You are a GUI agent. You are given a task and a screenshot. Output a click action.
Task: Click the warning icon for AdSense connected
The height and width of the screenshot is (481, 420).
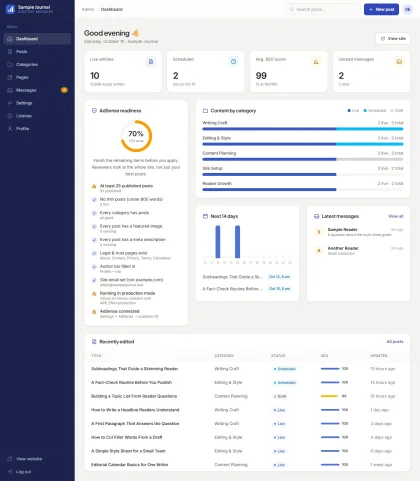[x=94, y=312]
